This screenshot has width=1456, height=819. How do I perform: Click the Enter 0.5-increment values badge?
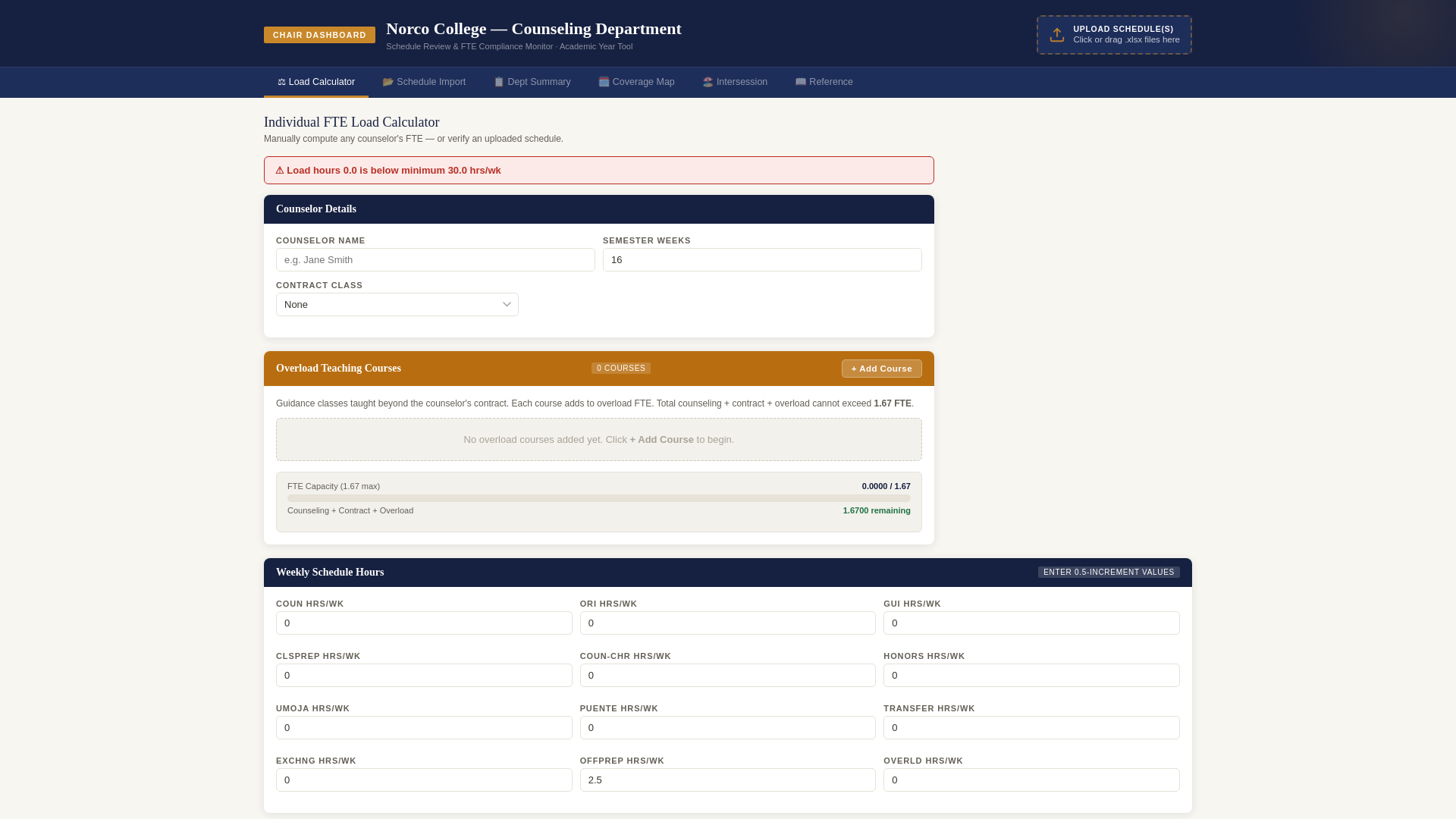coord(1109,573)
